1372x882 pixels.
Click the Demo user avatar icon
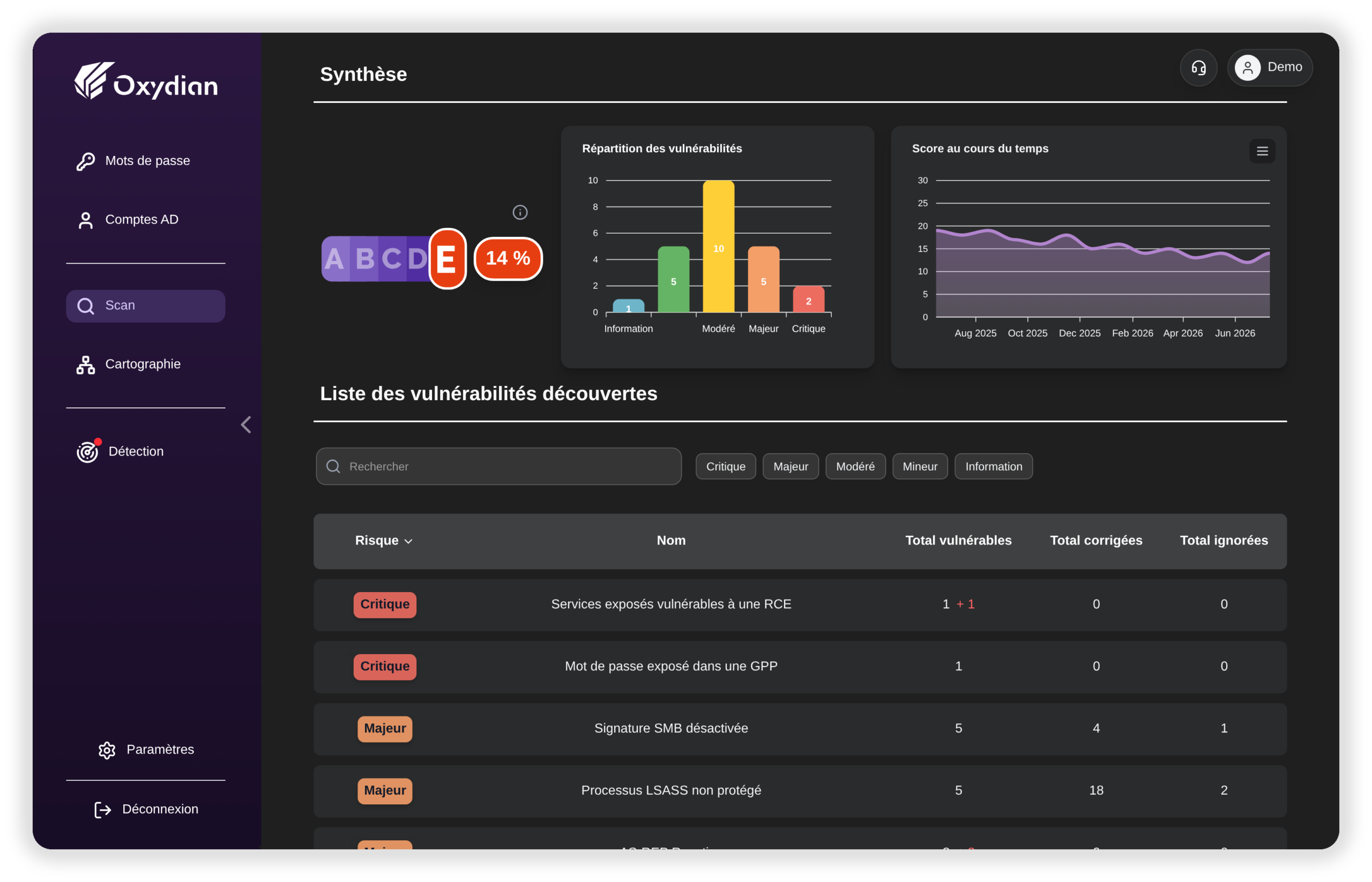coord(1247,68)
